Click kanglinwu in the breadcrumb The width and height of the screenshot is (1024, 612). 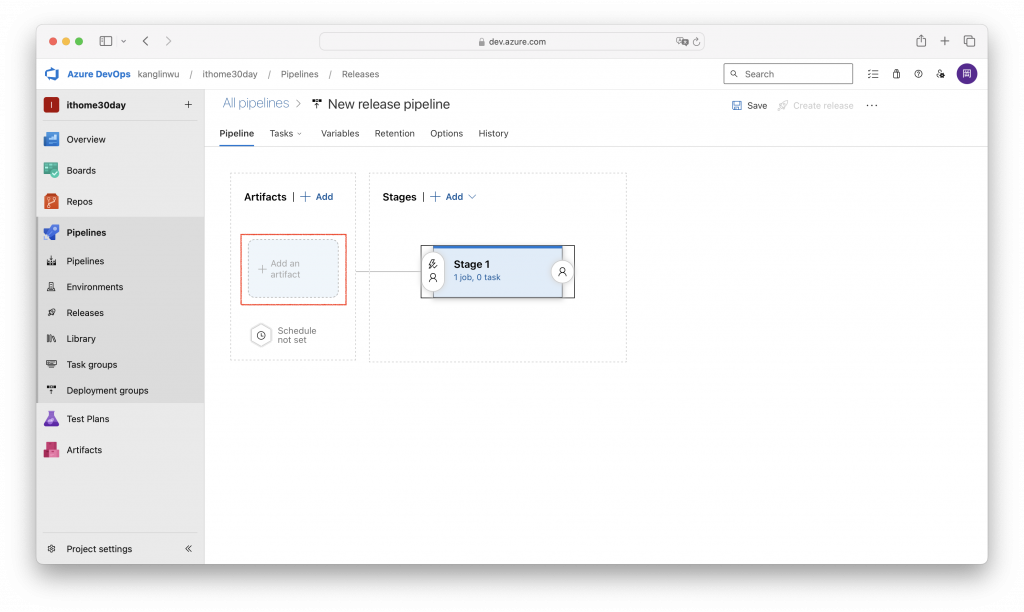tap(158, 74)
